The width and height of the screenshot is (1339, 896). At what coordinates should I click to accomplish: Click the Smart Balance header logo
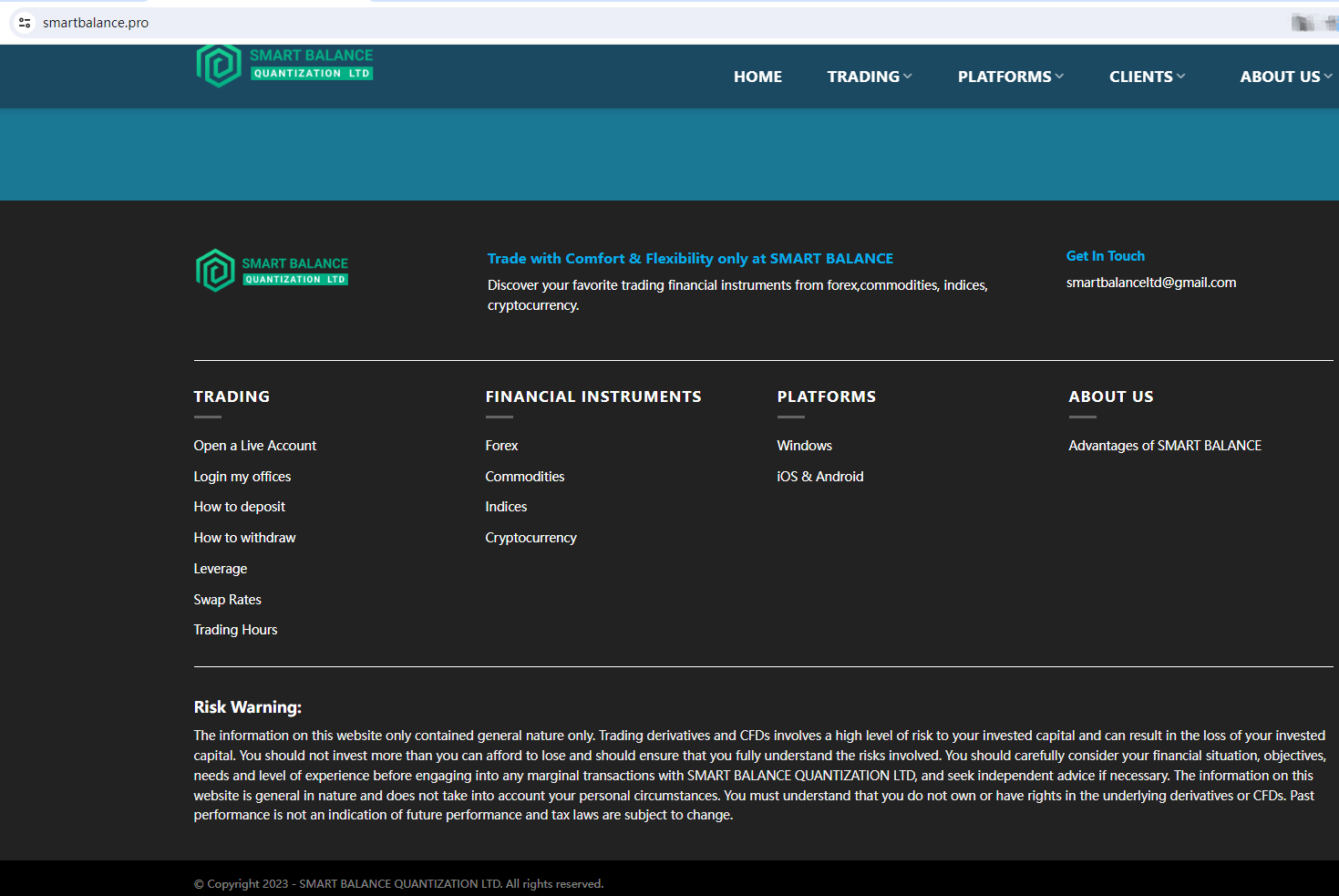(x=284, y=66)
